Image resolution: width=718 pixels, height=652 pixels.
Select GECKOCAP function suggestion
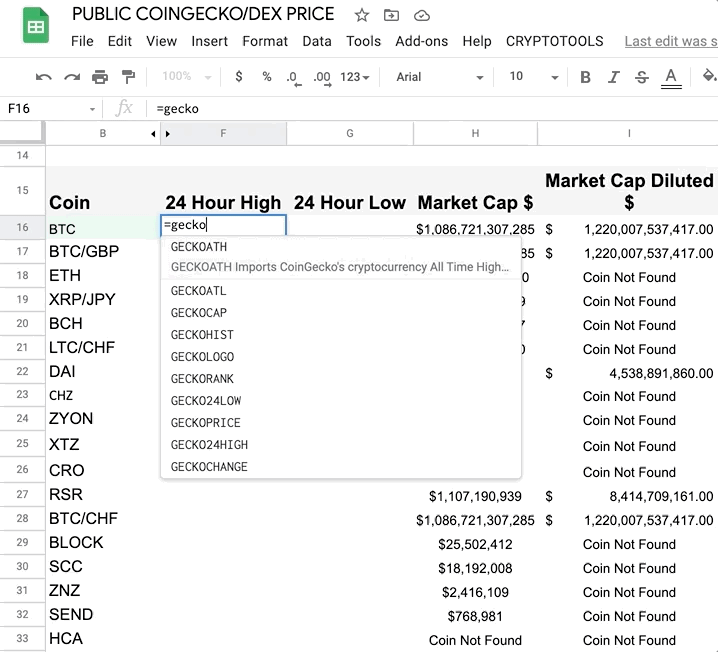pos(341,313)
